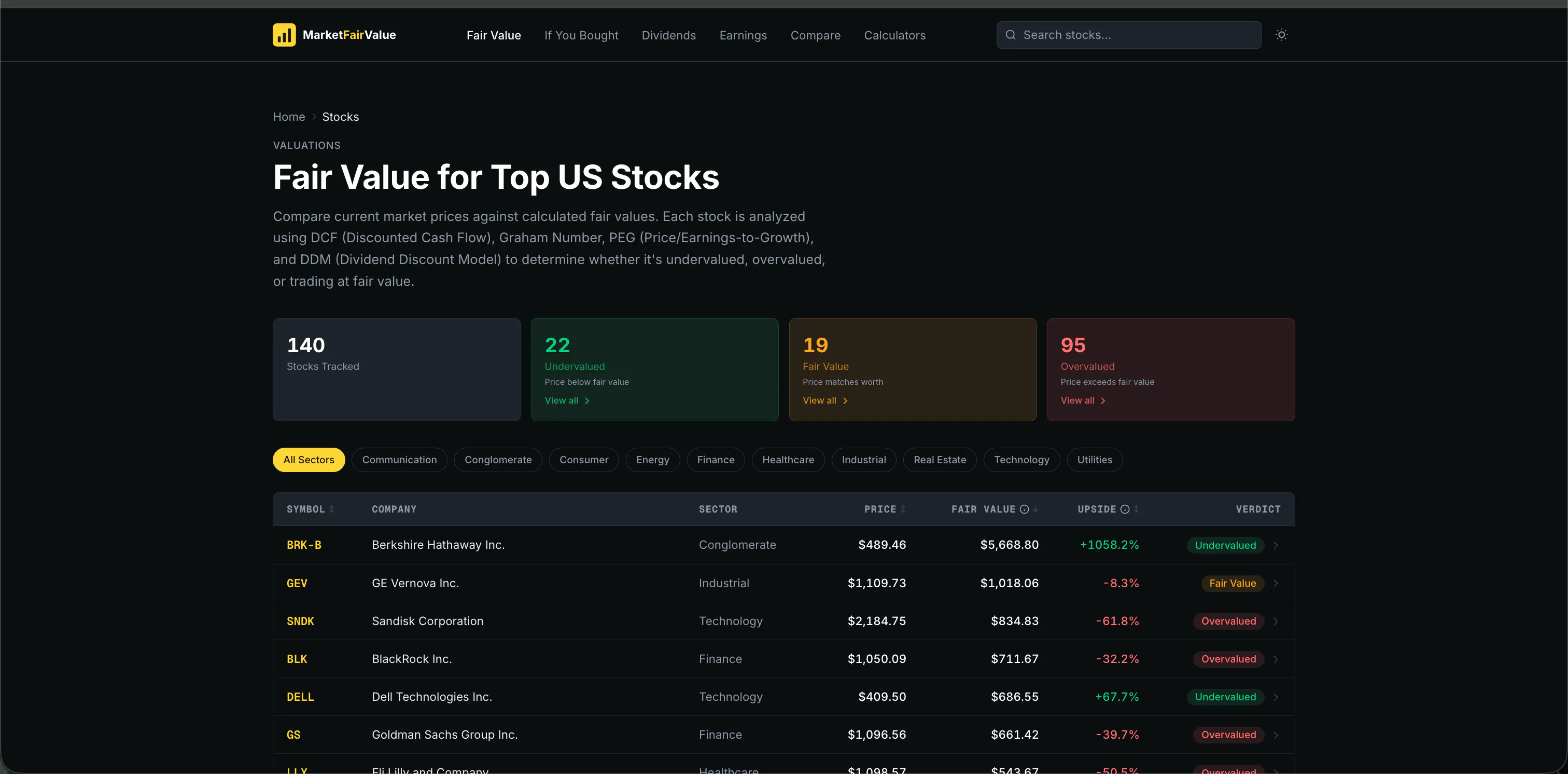Go to the Earnings nav item
Viewport: 1568px width, 774px height.
point(743,35)
